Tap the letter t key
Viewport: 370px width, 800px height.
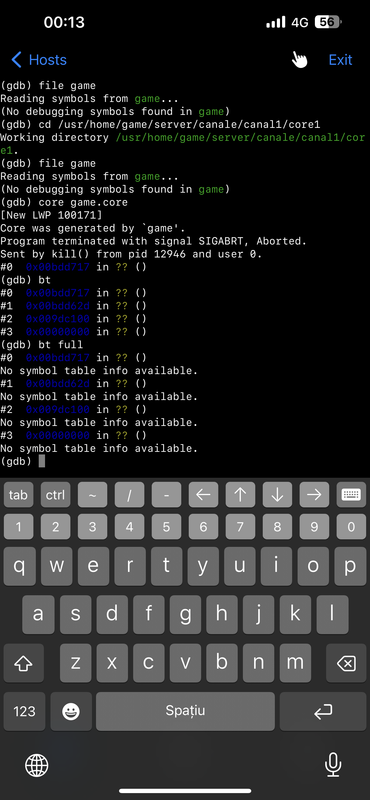coord(166,566)
